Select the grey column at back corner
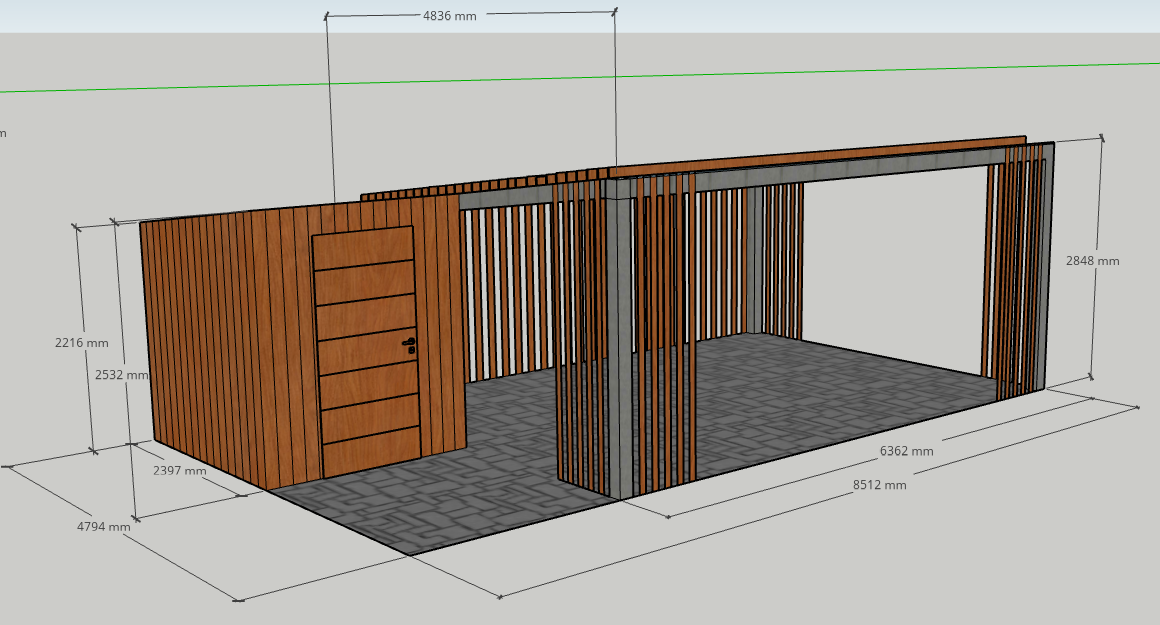The image size is (1160, 625). point(755,260)
